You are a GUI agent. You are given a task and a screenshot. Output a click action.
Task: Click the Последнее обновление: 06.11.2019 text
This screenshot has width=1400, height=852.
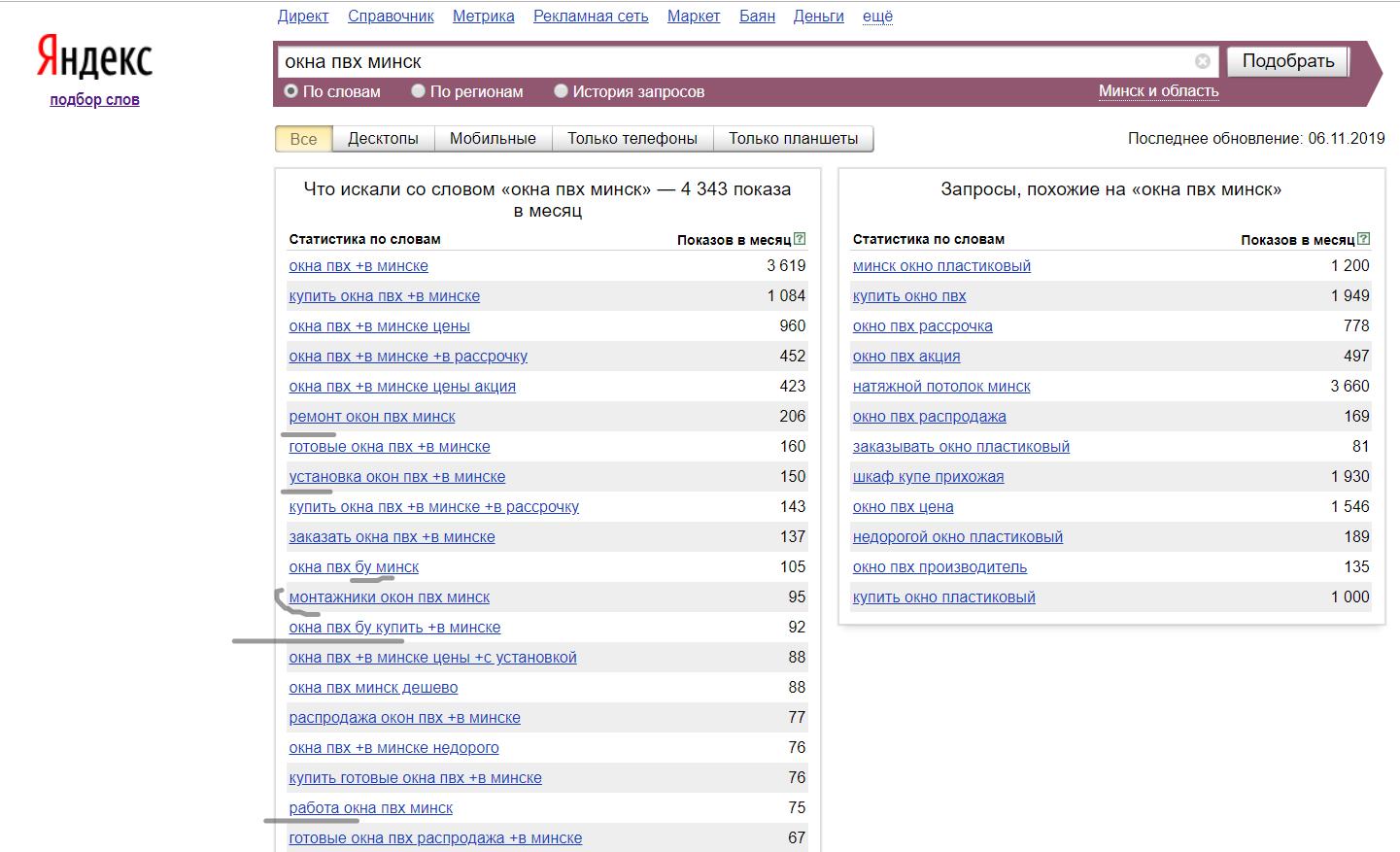[1256, 139]
